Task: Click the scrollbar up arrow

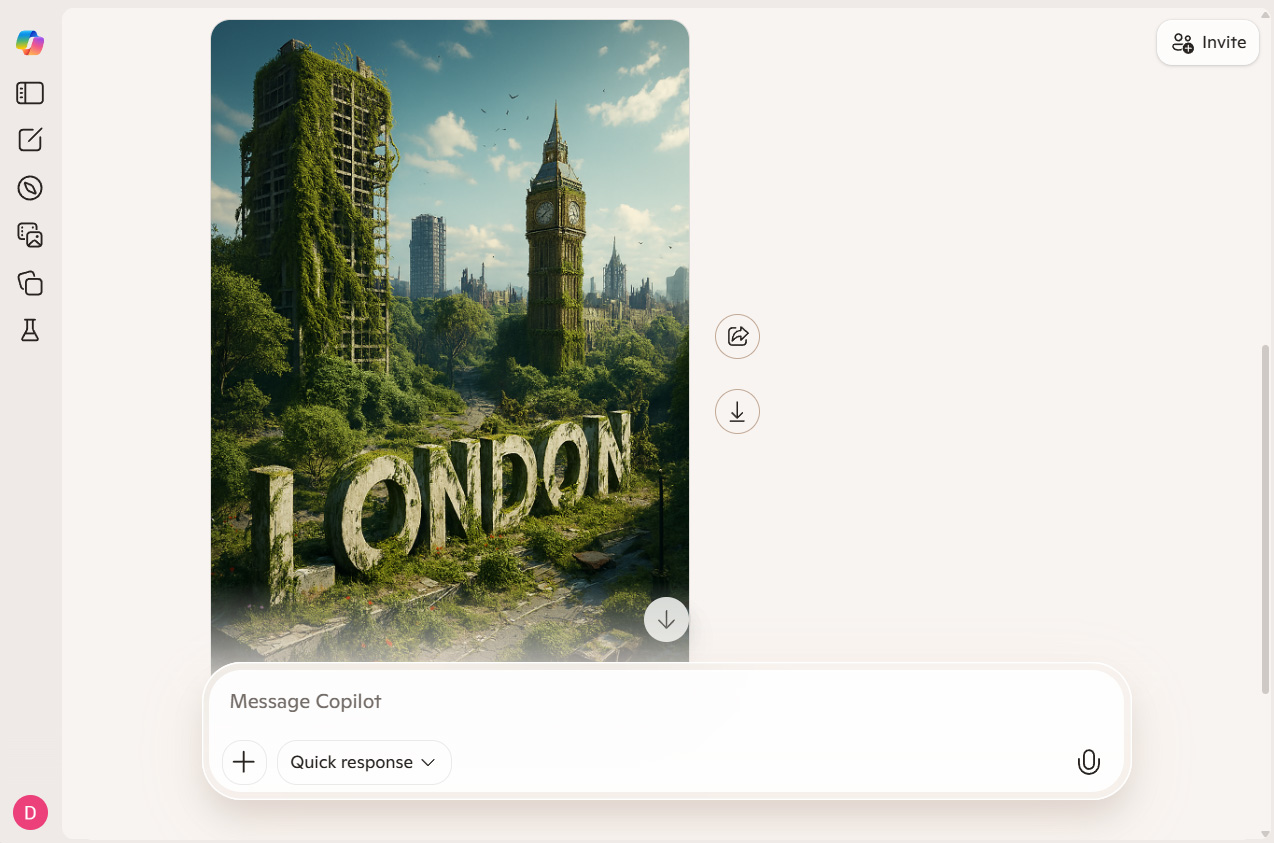Action: pos(1266,13)
